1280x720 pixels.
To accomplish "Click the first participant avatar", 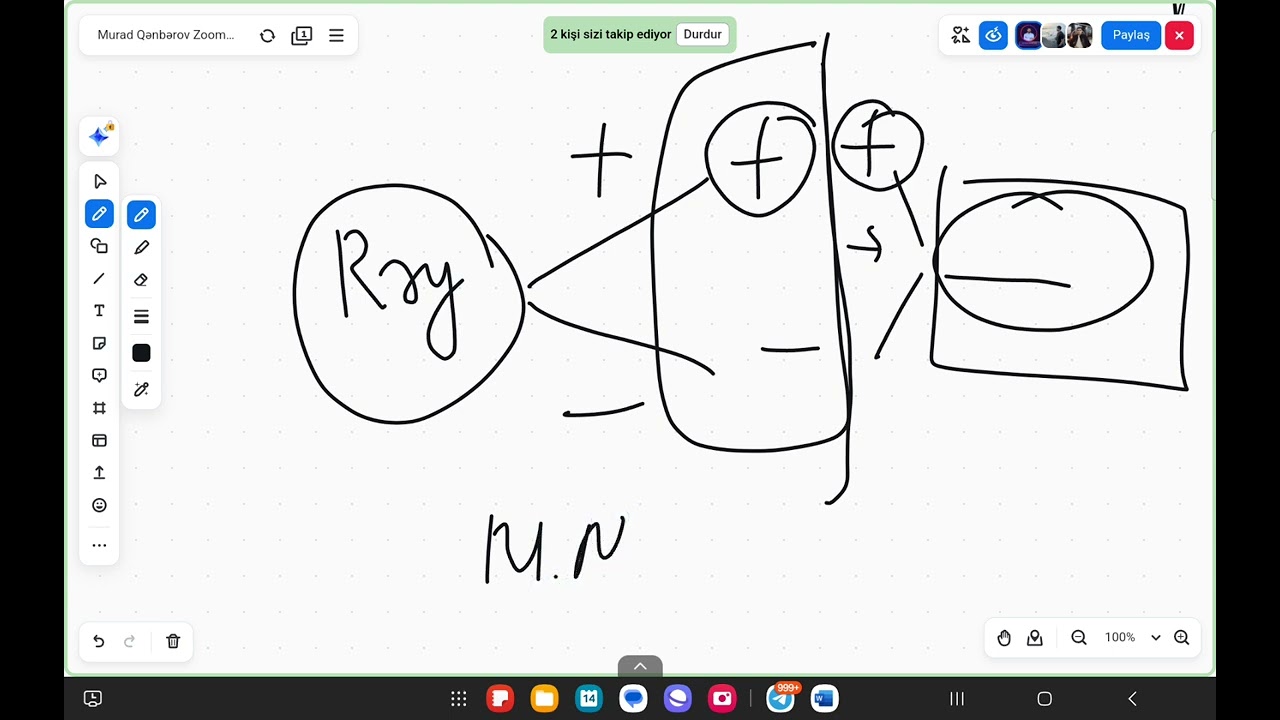I will click(1028, 35).
